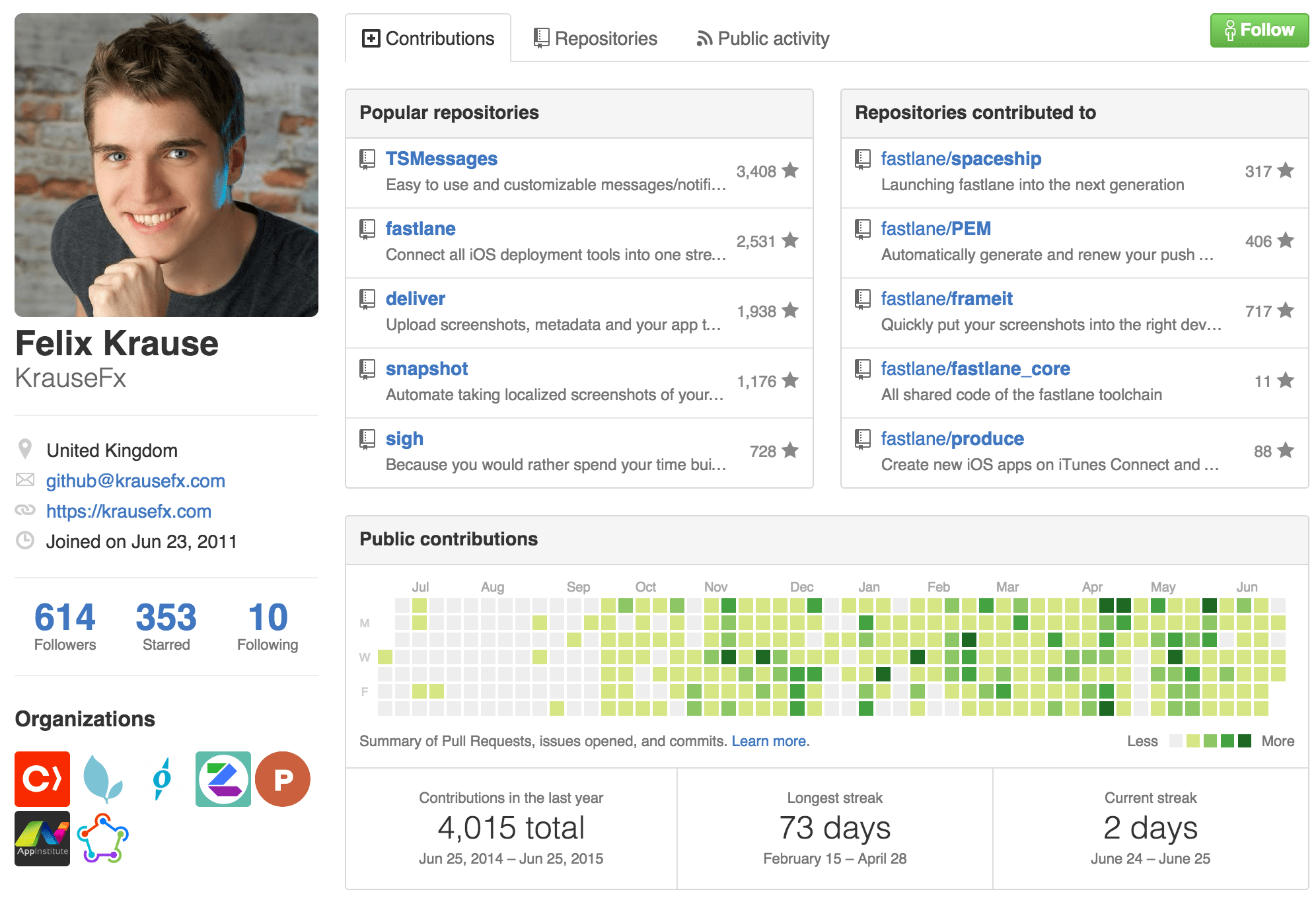Viewport: 1316px width, 898px height.
Task: Open the fastlane/produce repository link
Action: 953,438
